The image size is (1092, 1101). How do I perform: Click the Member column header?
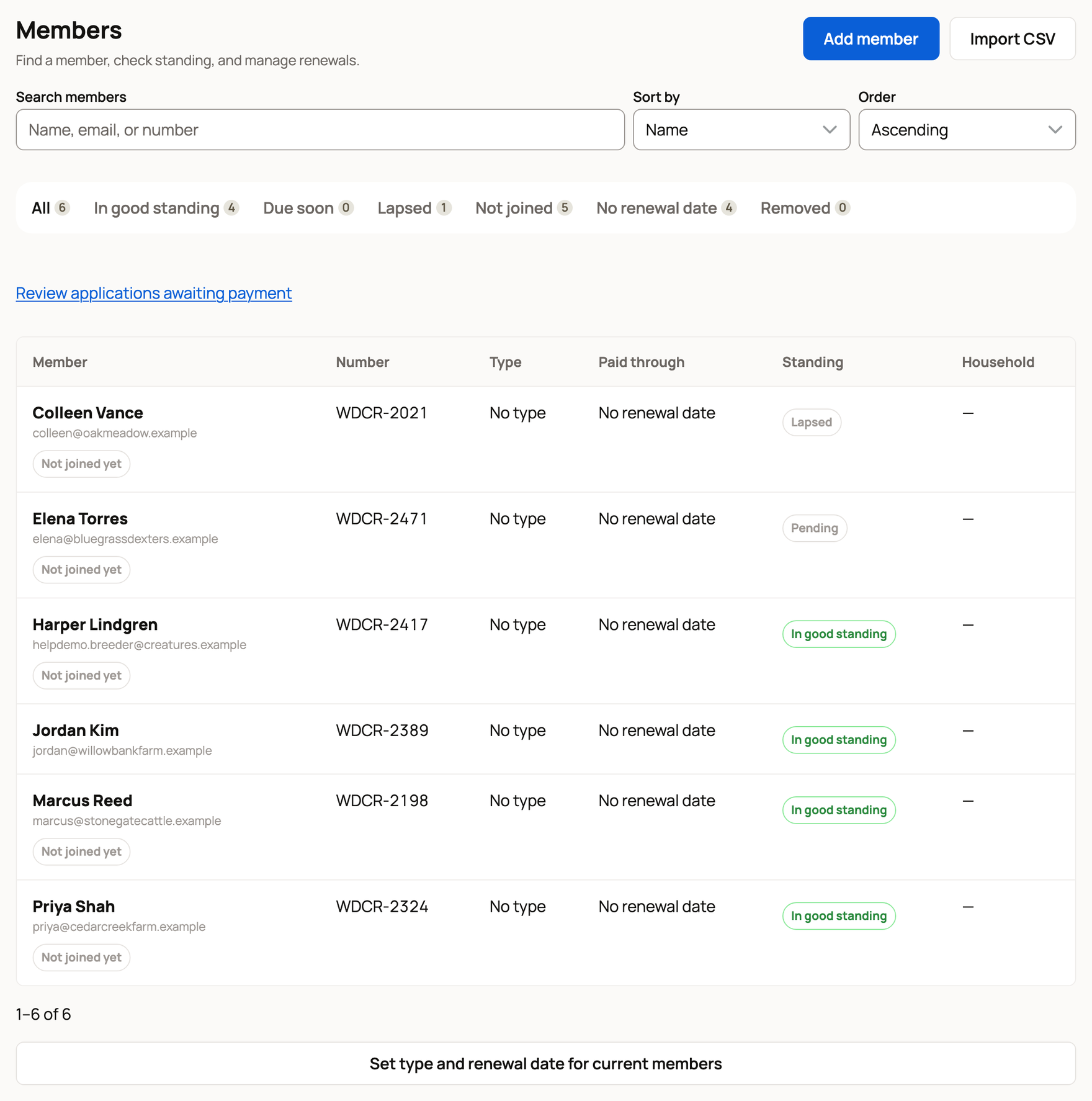click(60, 362)
